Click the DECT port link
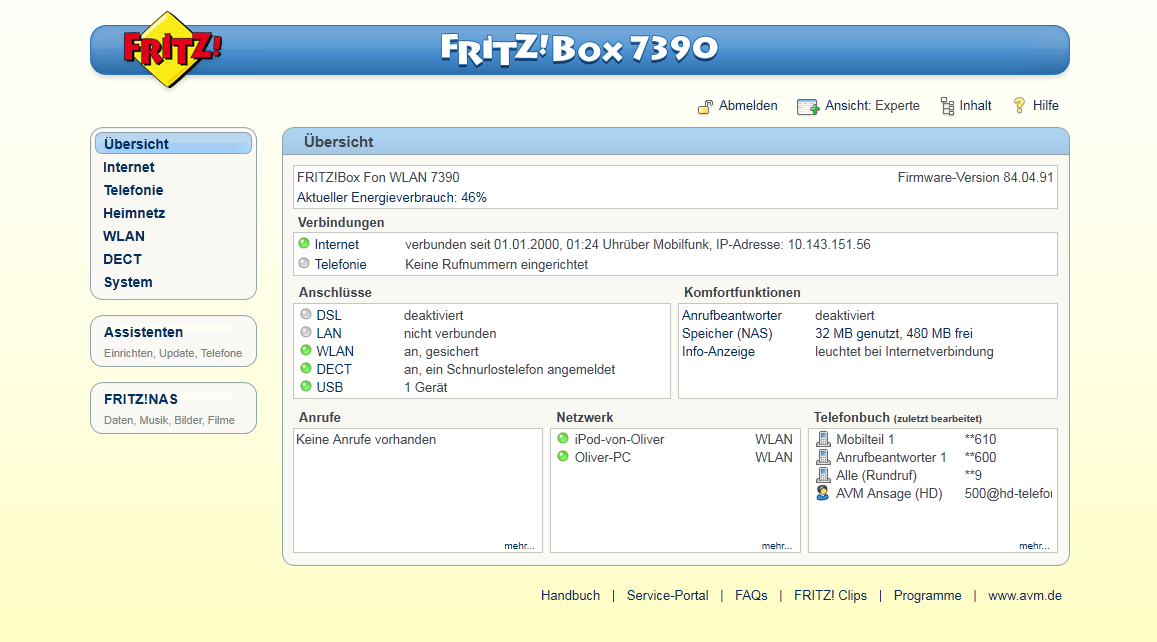The width and height of the screenshot is (1157, 642). coord(334,369)
